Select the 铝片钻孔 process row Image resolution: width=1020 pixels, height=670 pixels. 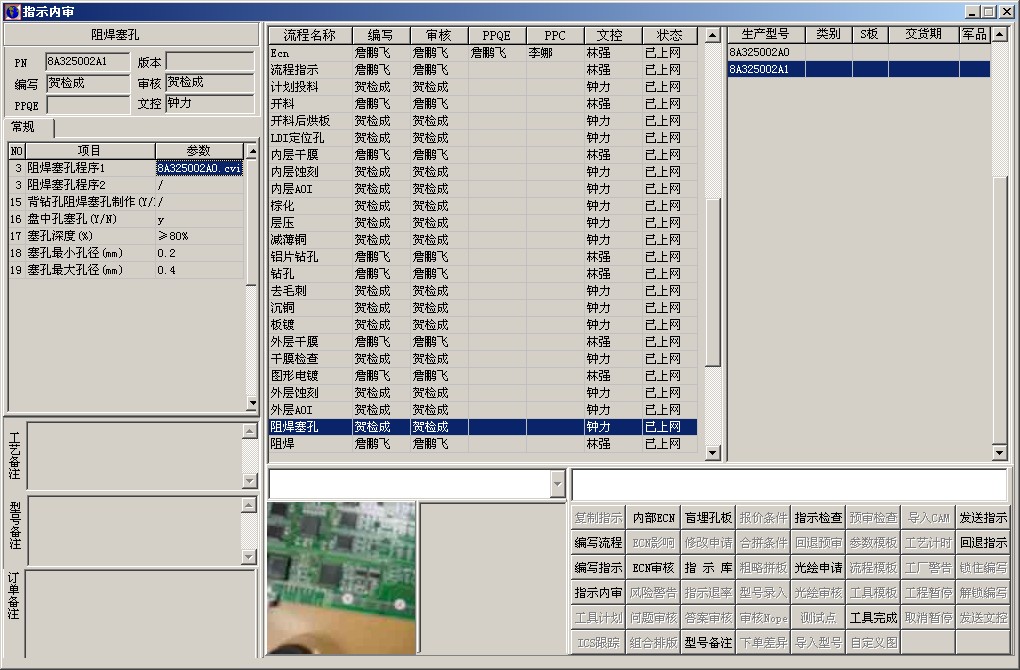tap(483, 257)
